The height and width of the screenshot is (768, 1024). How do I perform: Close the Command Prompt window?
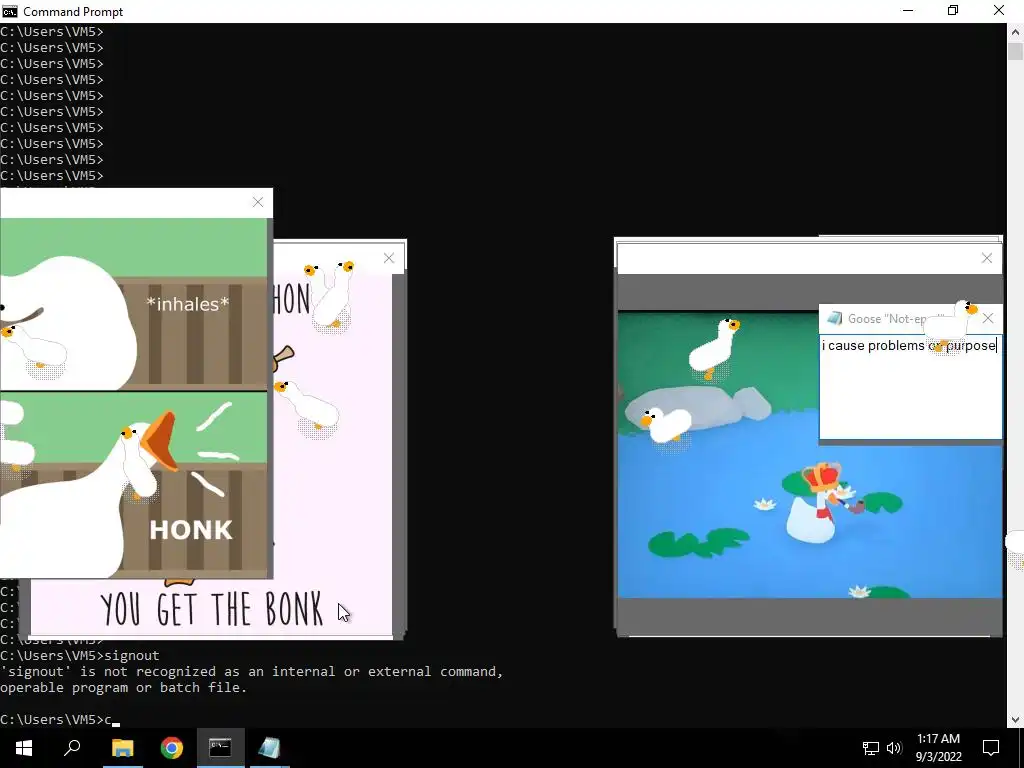(999, 11)
